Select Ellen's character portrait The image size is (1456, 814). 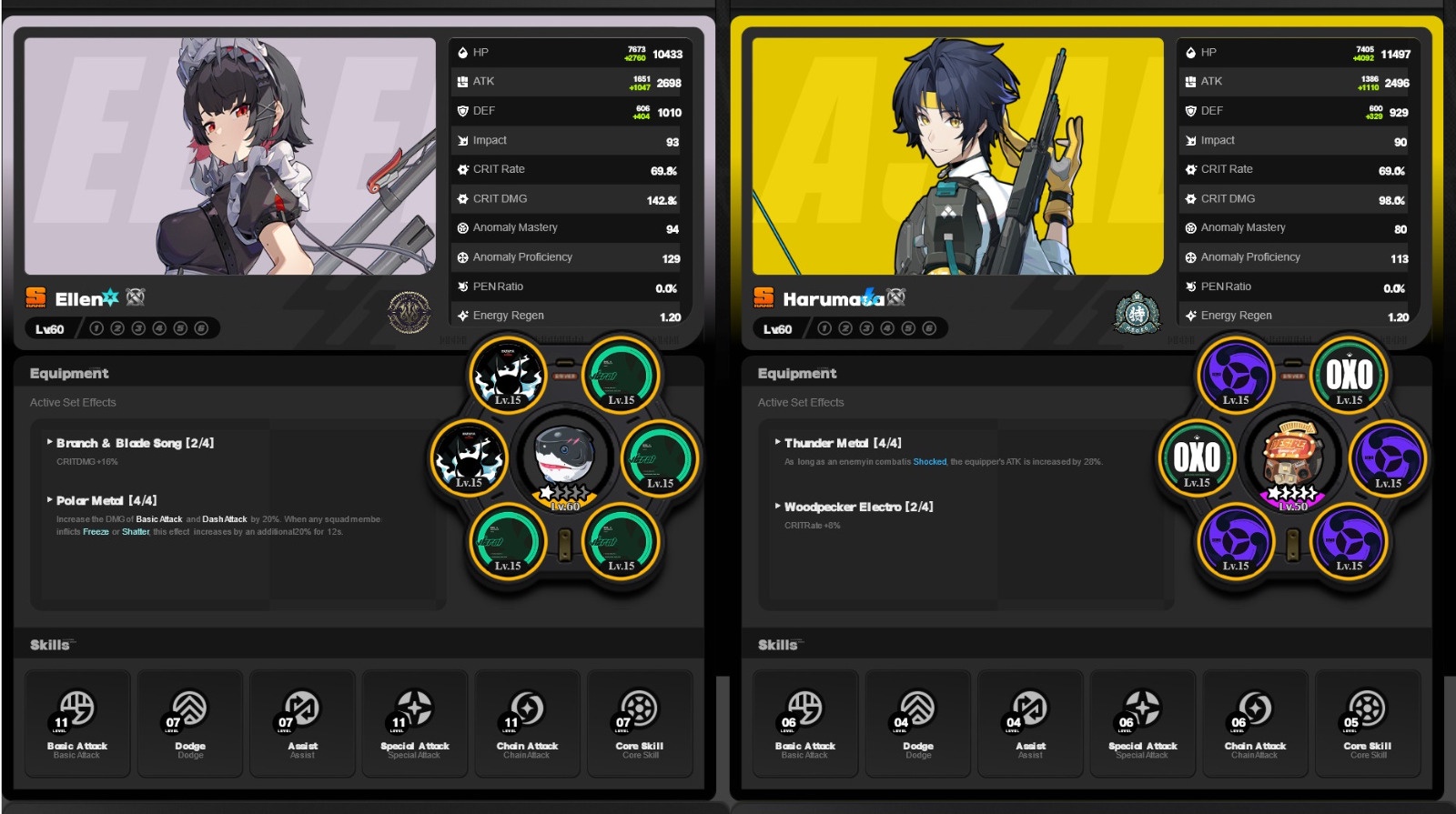point(229,156)
